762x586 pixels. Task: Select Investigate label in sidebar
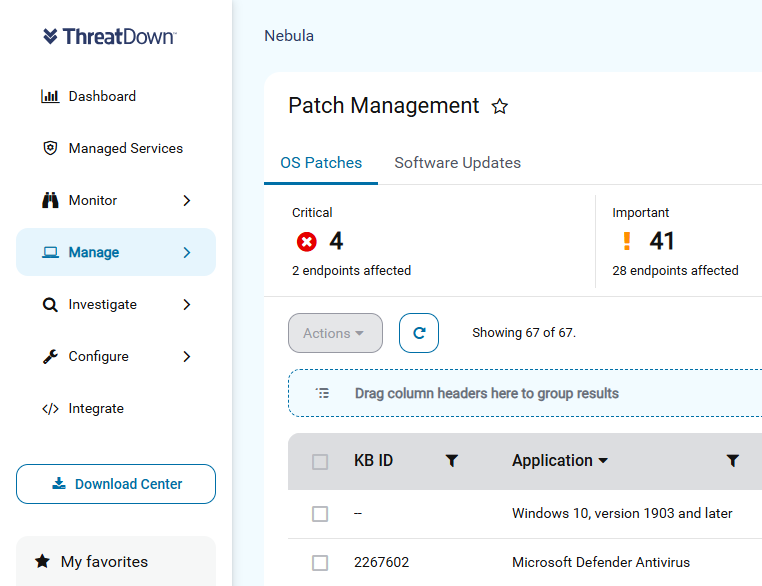(x=103, y=305)
